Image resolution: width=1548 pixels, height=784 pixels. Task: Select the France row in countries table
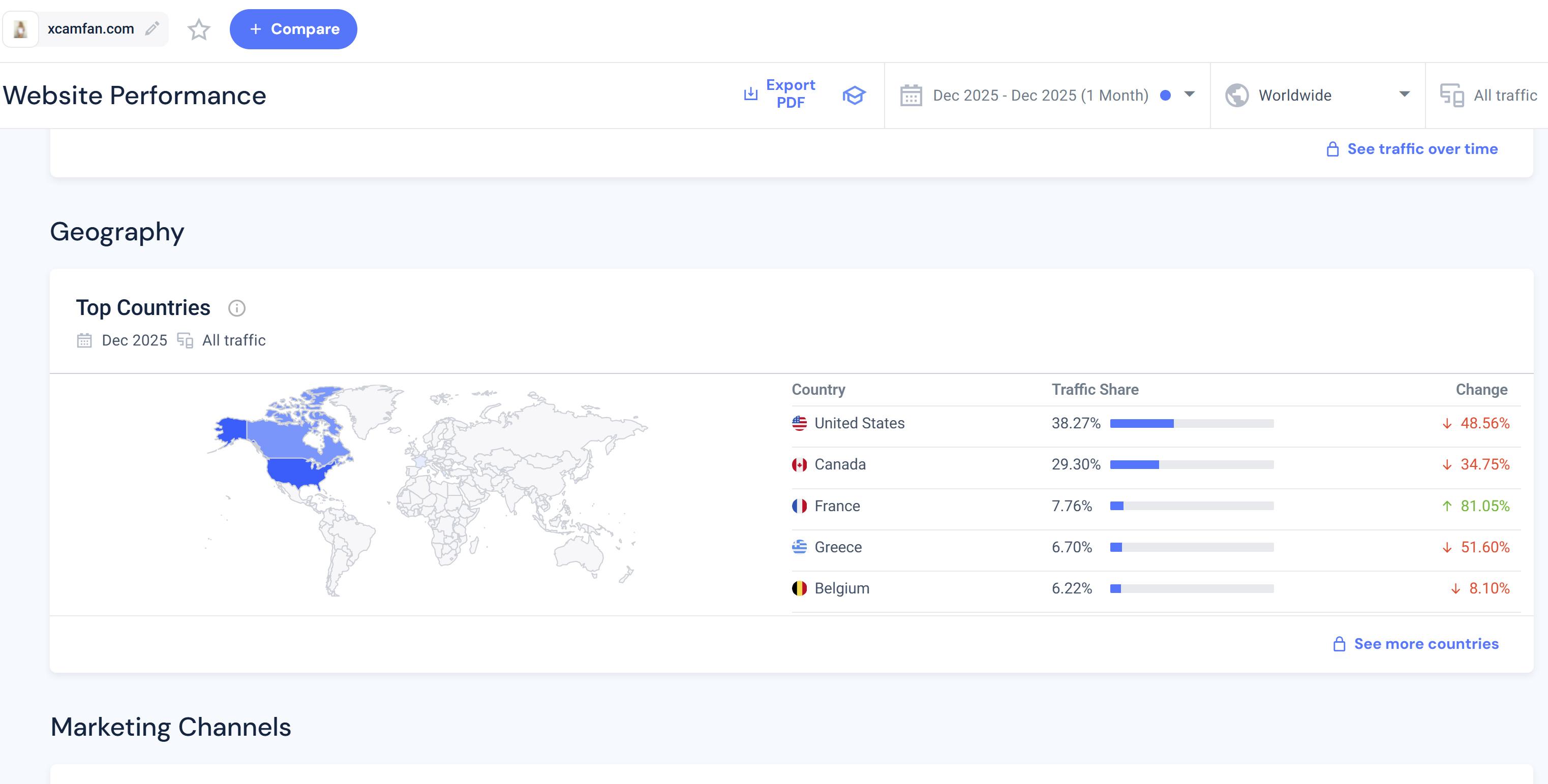point(836,507)
